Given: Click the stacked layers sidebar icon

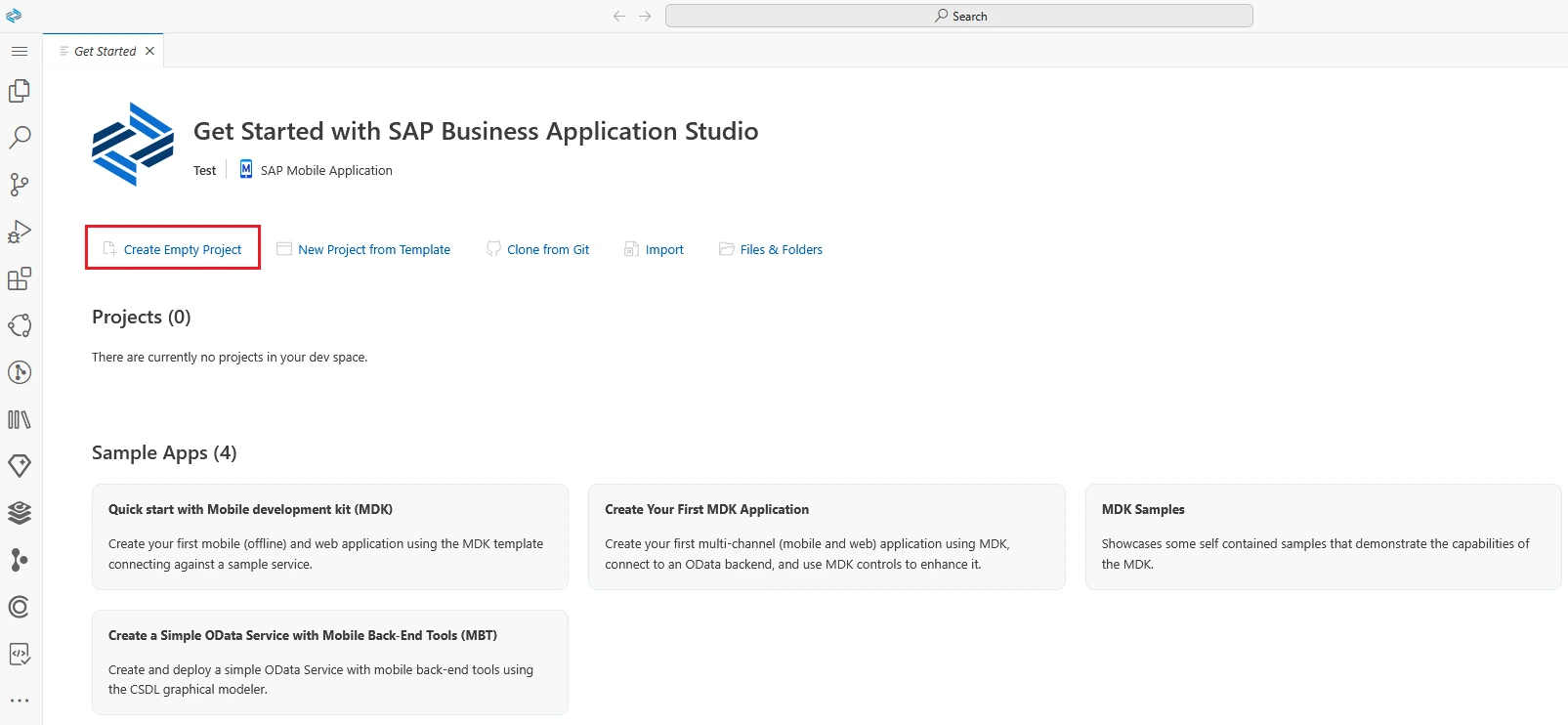Looking at the screenshot, I should click(20, 512).
